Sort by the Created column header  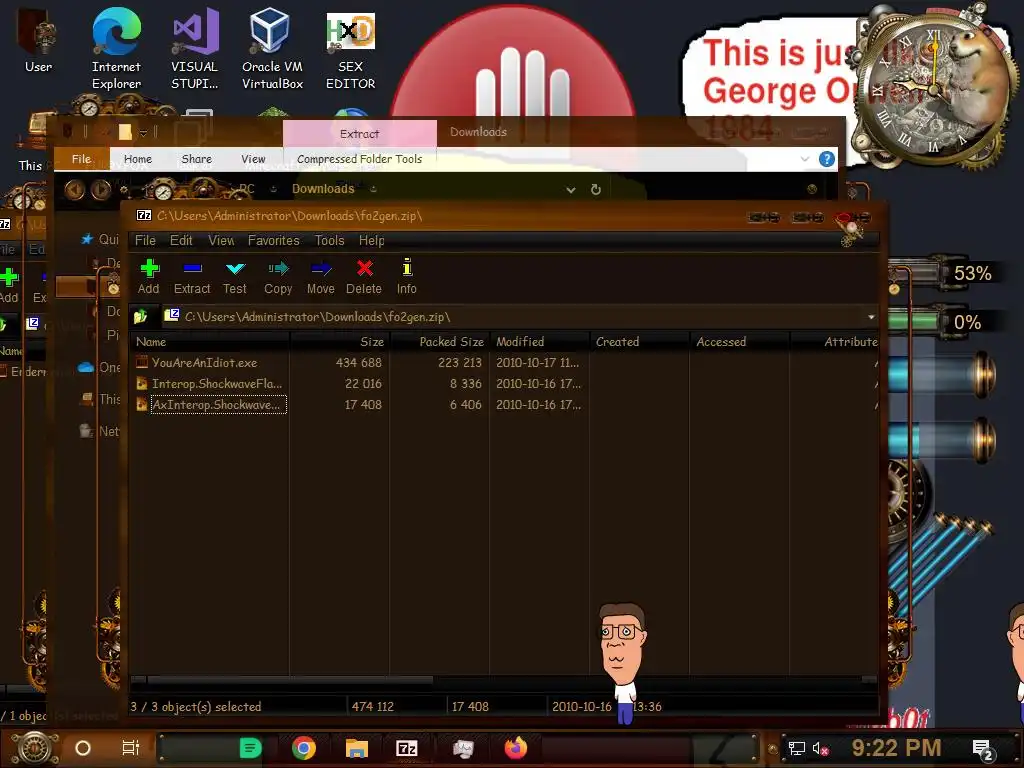click(x=640, y=342)
